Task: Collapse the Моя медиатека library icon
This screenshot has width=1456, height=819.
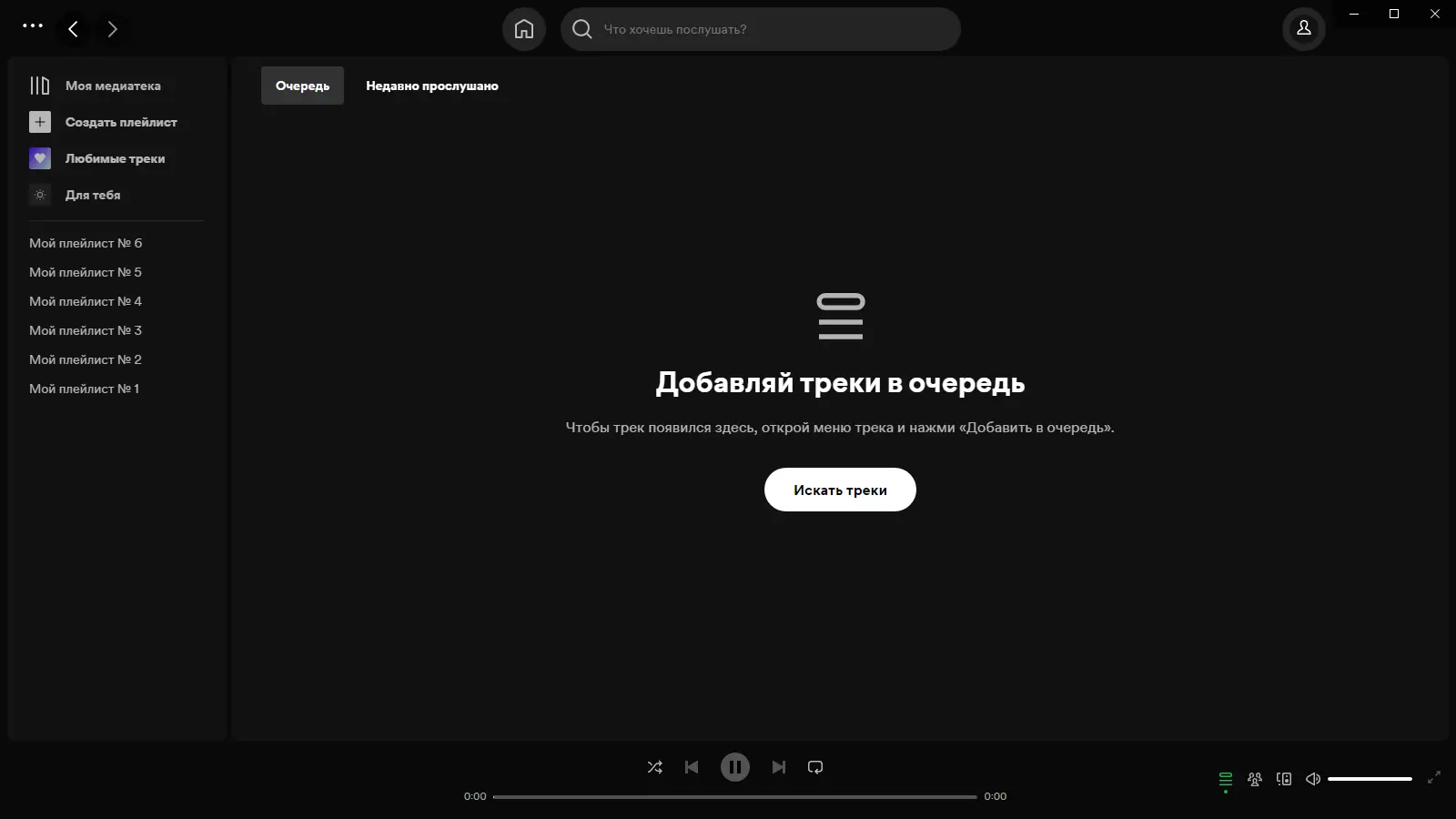Action: (x=40, y=86)
